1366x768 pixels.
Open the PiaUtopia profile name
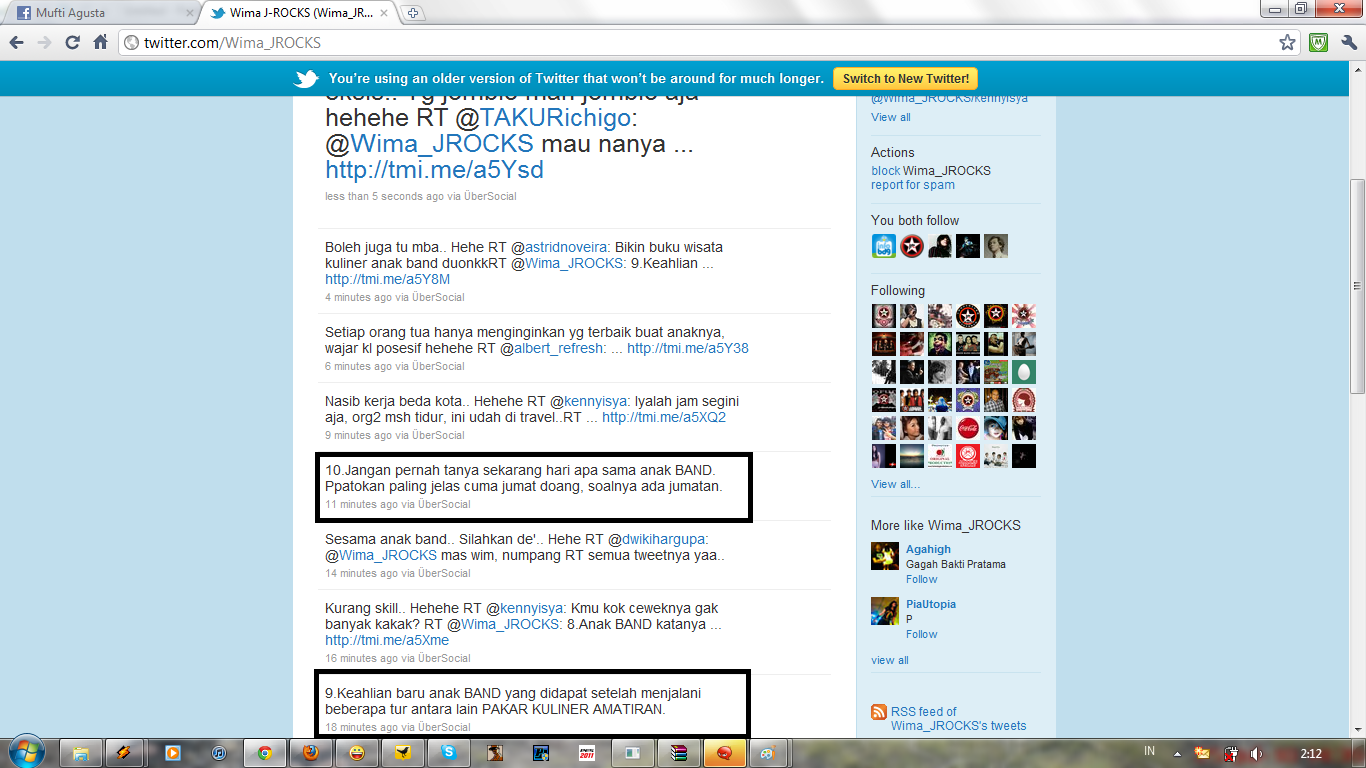931,604
